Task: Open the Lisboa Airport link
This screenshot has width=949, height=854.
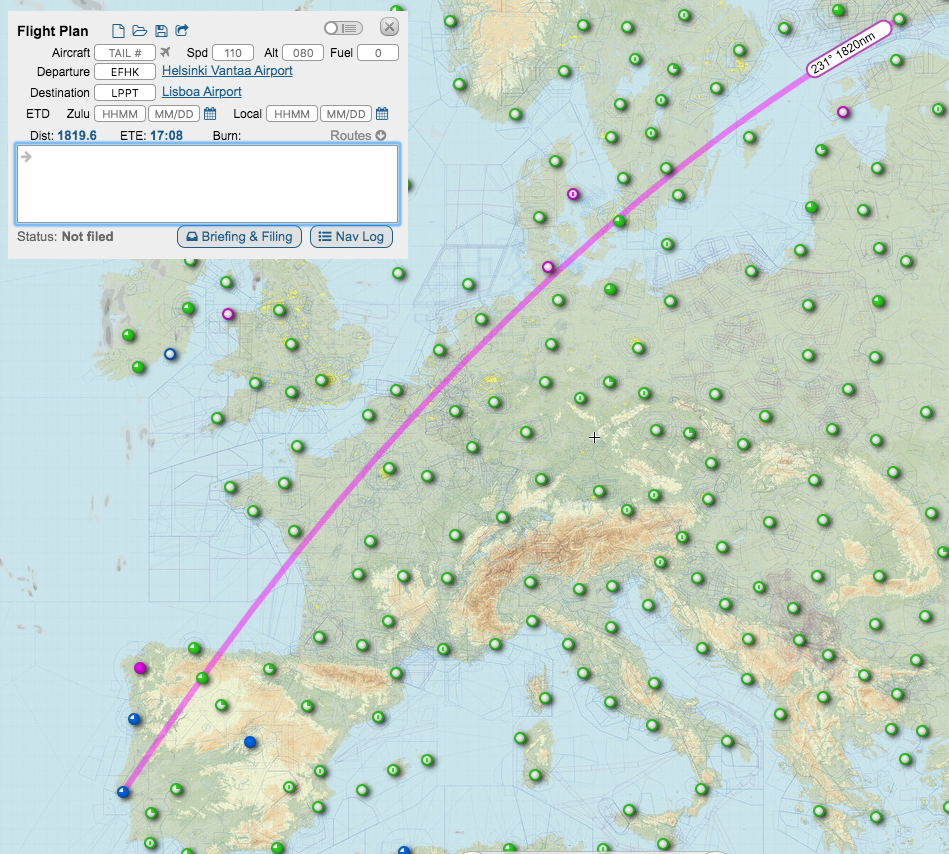Action: coord(201,92)
